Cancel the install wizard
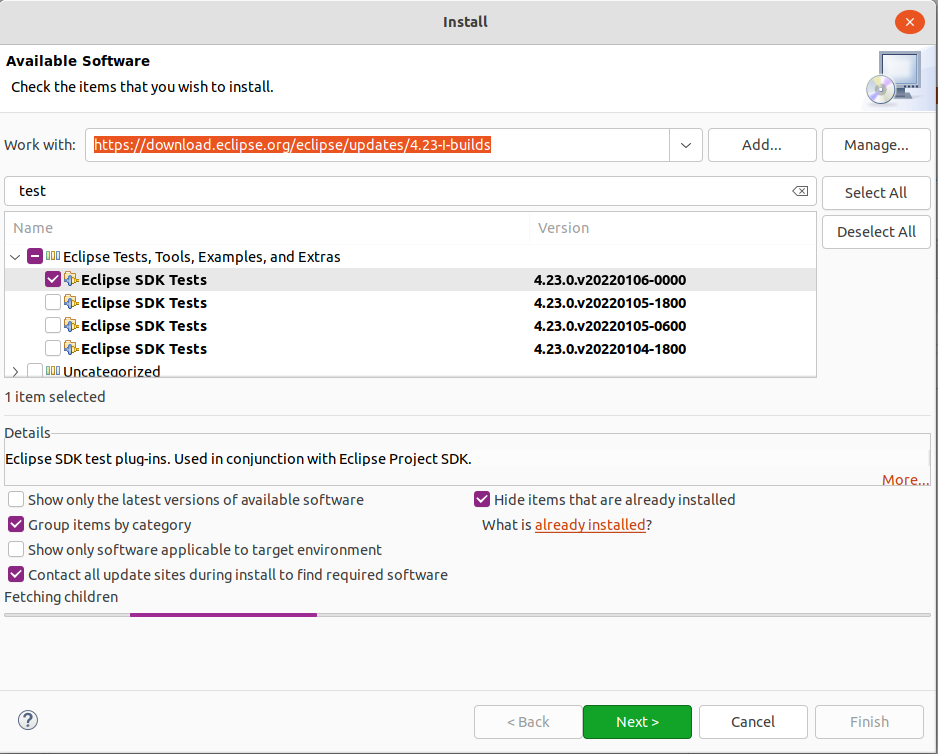This screenshot has width=938, height=754. 753,722
